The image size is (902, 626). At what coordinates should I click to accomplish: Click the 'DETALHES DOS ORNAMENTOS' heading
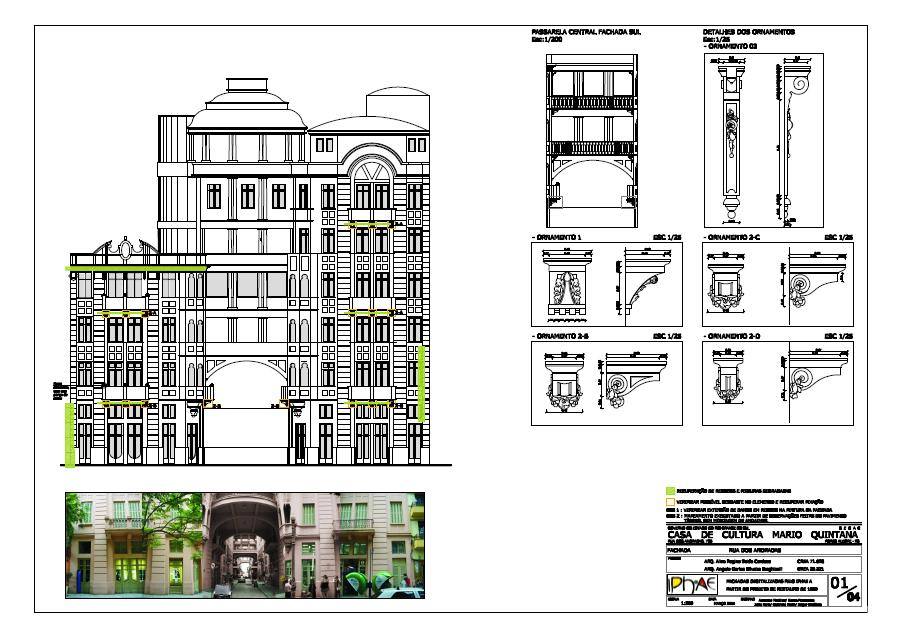(748, 32)
